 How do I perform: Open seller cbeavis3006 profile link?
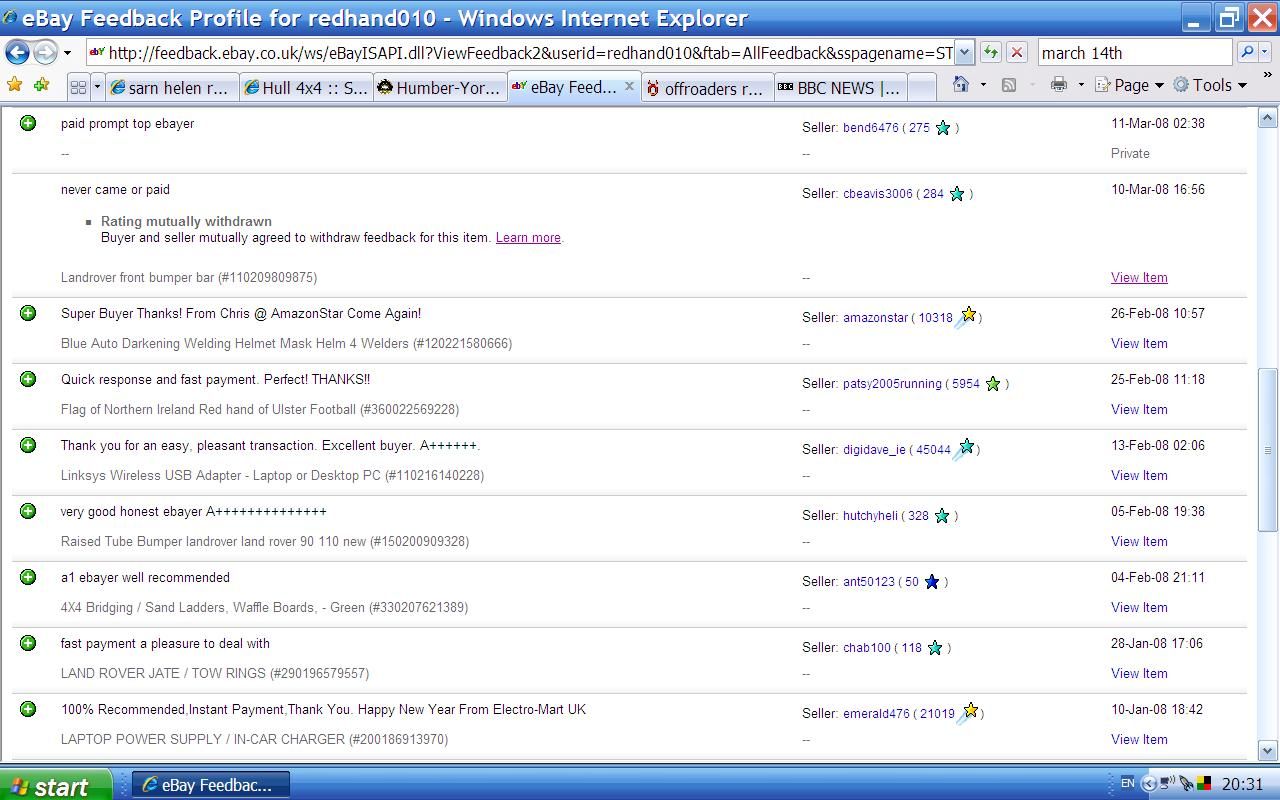click(877, 194)
